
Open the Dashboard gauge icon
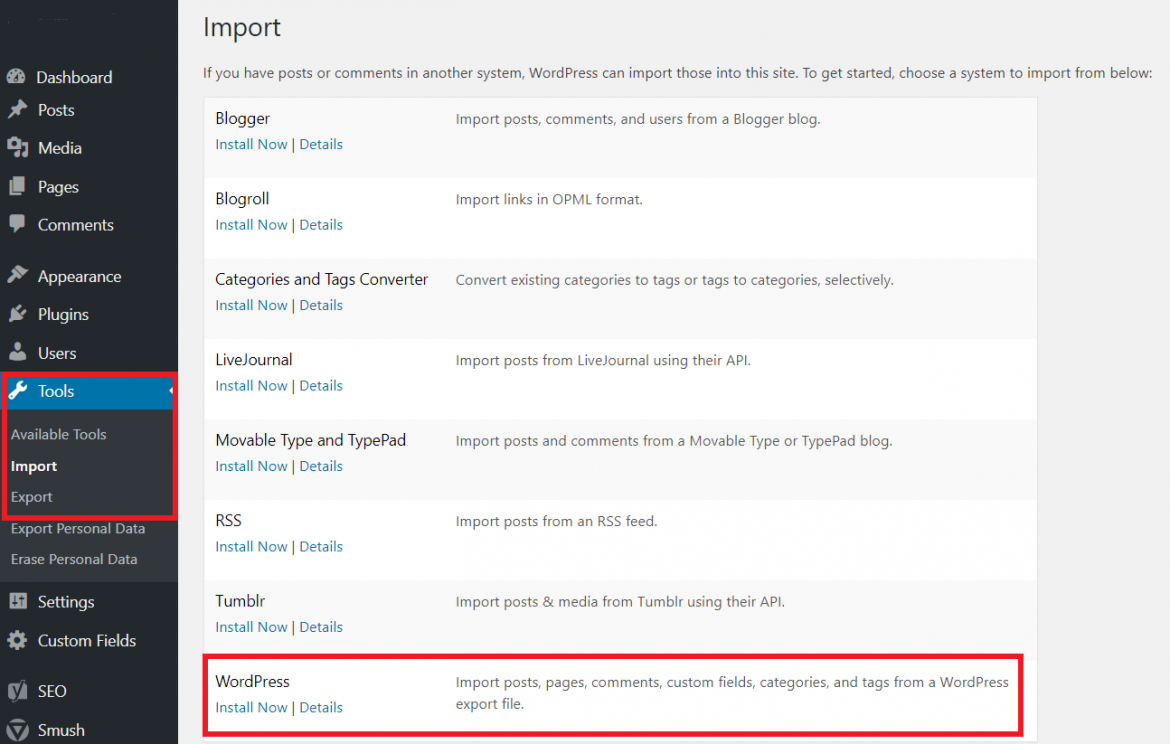click(x=20, y=76)
